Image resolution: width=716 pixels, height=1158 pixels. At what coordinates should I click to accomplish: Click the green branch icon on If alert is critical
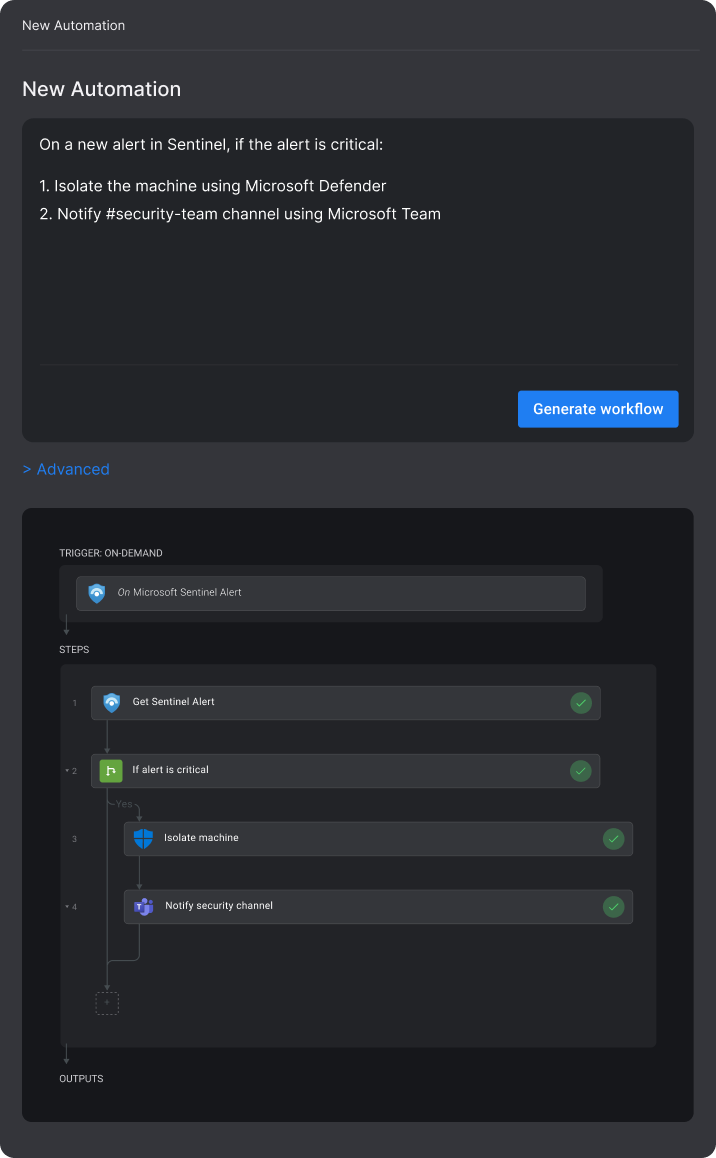coord(111,770)
